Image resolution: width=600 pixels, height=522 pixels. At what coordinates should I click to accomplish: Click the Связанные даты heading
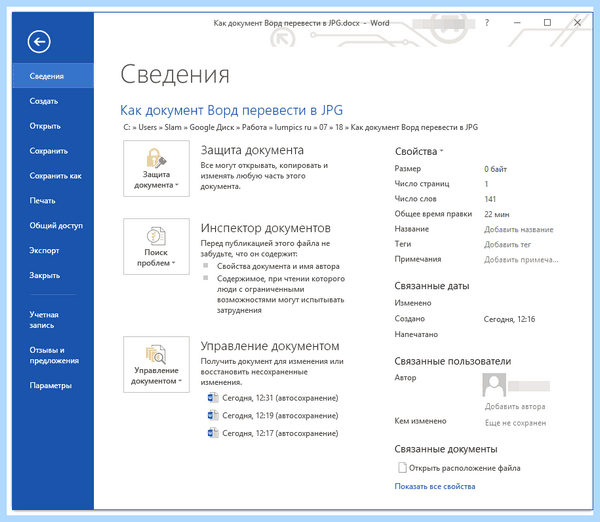click(x=432, y=286)
